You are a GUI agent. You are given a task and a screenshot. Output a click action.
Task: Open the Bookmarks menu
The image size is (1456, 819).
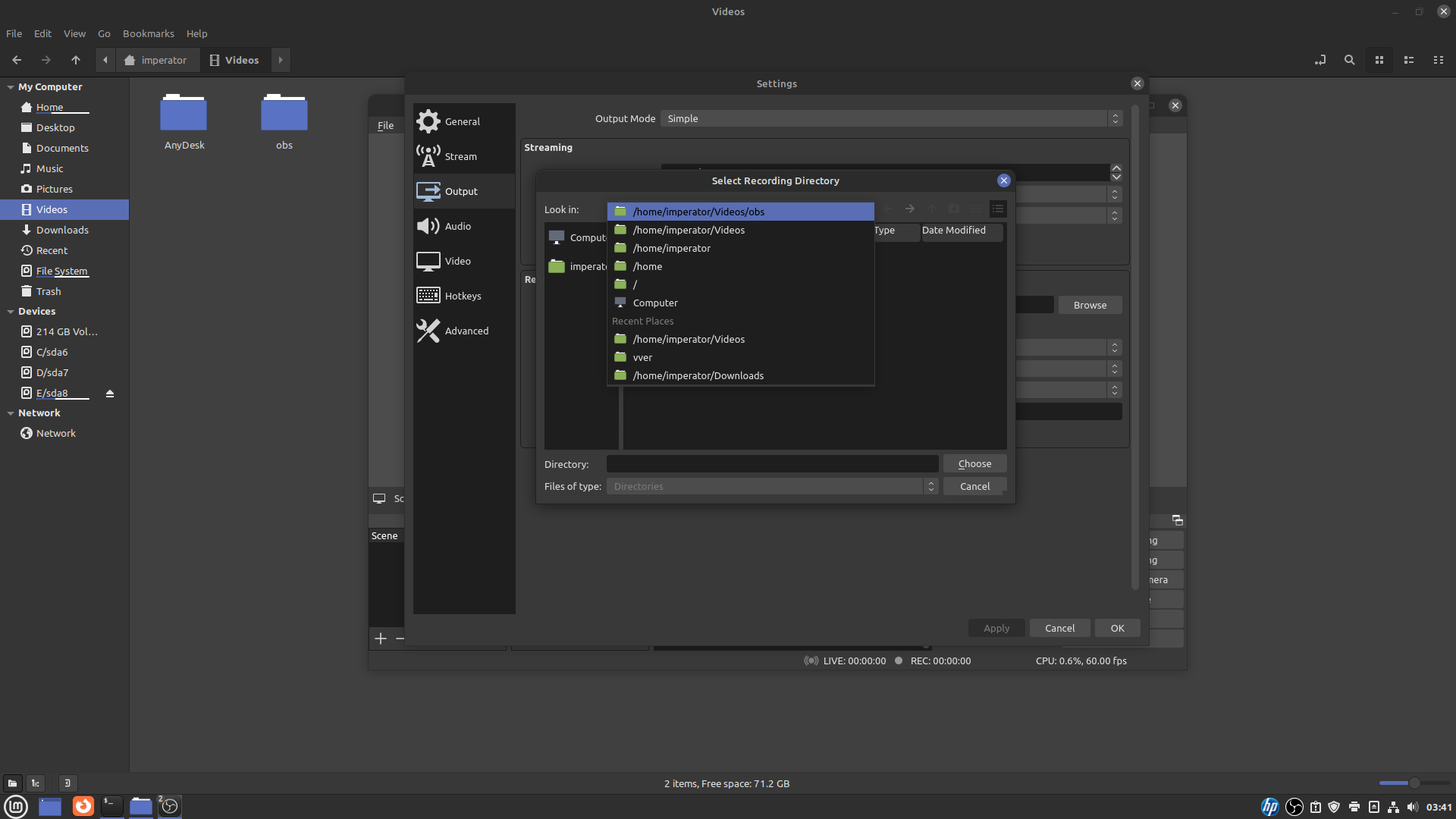(x=148, y=33)
